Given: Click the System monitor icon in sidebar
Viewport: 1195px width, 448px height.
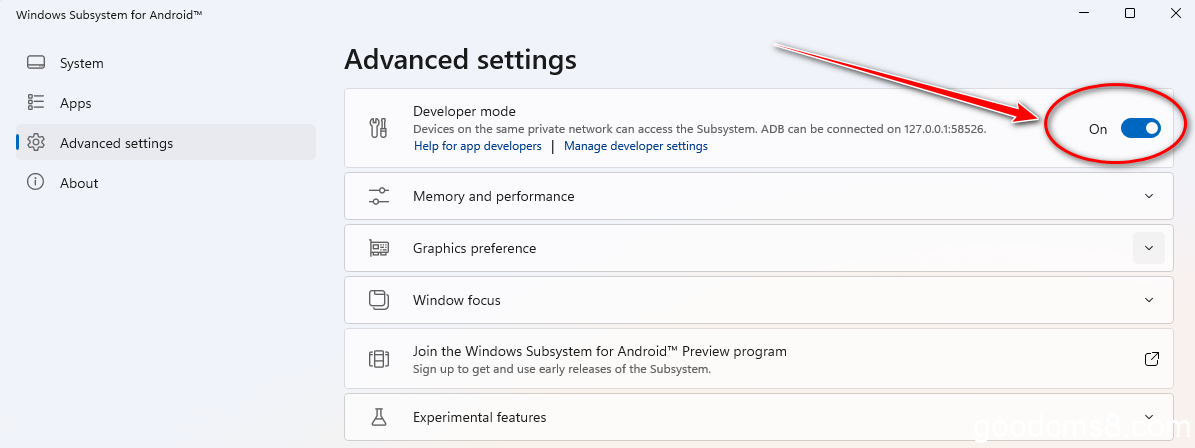Looking at the screenshot, I should click(36, 62).
